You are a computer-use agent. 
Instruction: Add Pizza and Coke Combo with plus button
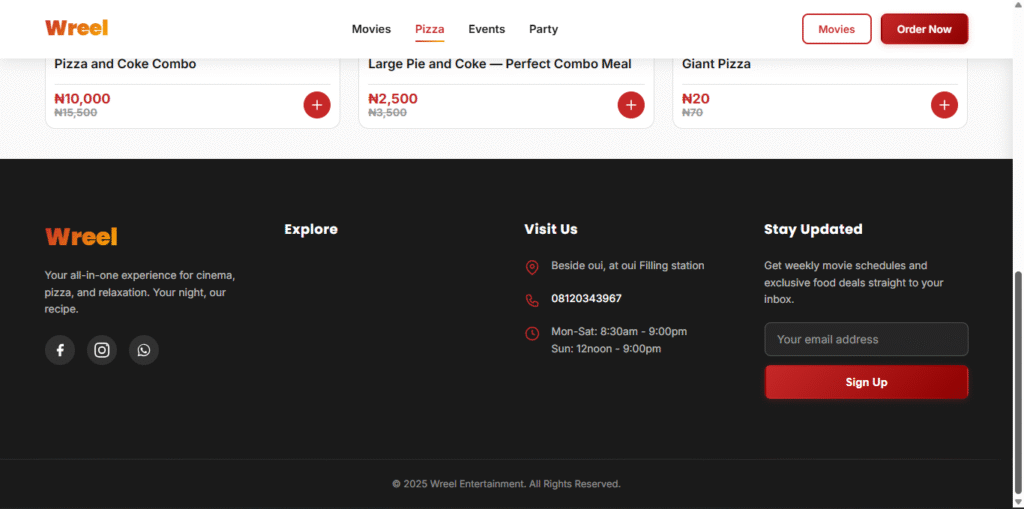[x=317, y=104]
